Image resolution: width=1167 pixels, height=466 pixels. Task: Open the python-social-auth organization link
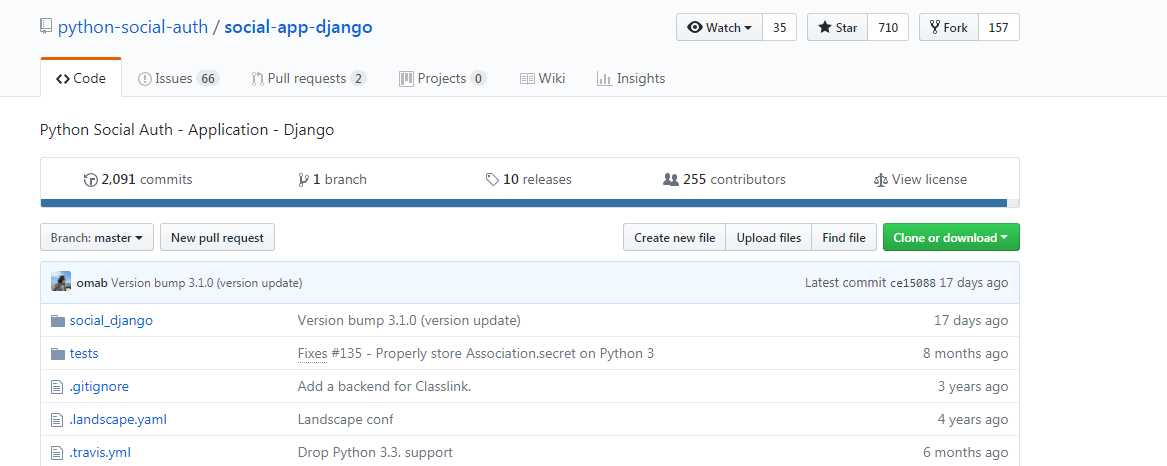(132, 28)
